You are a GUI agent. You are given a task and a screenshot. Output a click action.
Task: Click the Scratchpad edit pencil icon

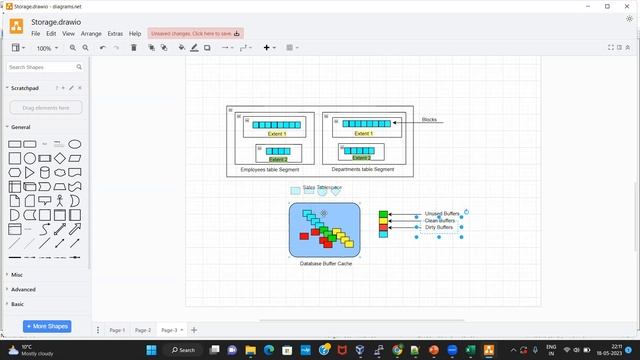pyautogui.click(x=71, y=88)
